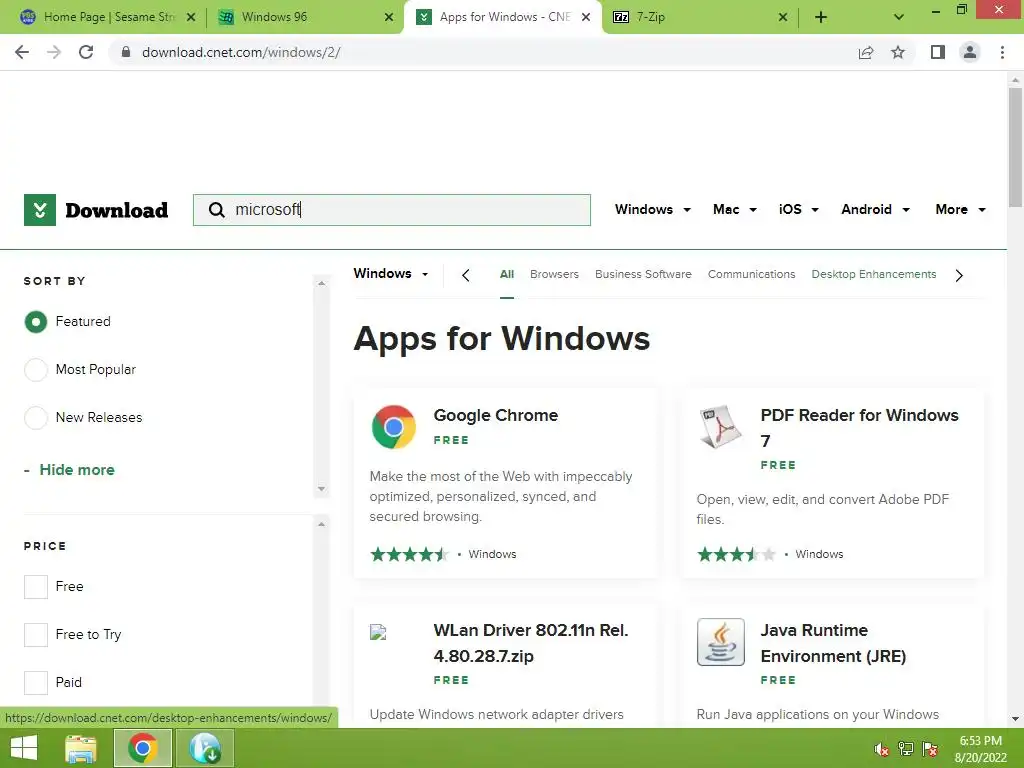Click the download manager taskbar icon
Viewport: 1024px width, 768px height.
pyautogui.click(x=206, y=748)
